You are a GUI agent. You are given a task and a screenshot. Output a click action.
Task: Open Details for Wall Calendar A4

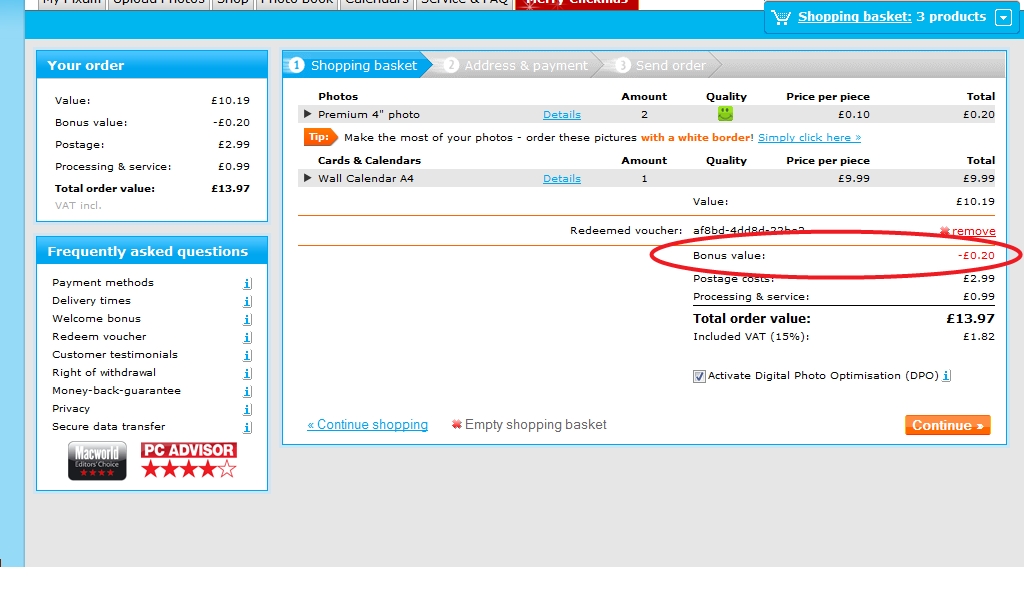pos(561,178)
